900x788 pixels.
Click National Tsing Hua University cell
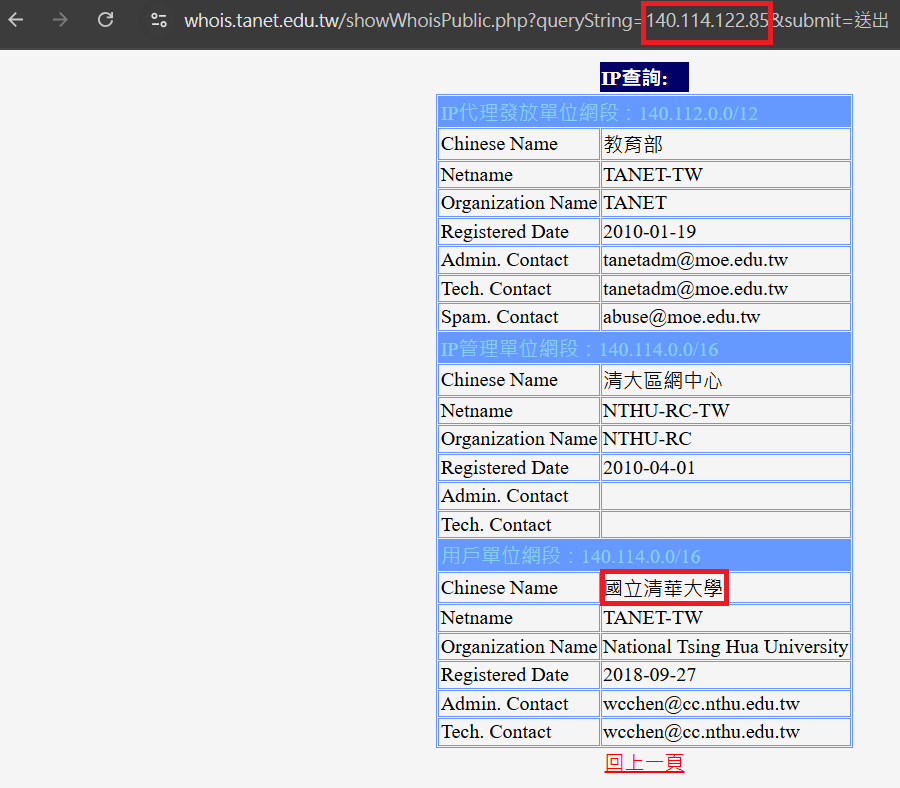pos(726,647)
